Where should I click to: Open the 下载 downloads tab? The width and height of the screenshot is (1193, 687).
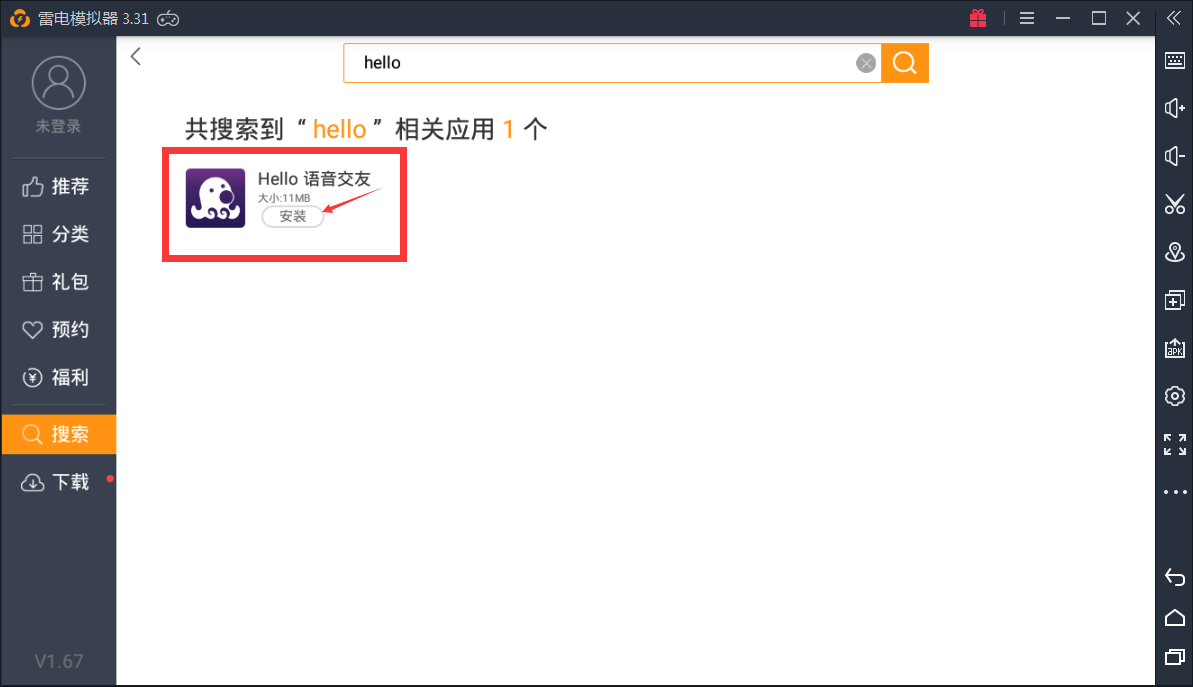click(x=57, y=482)
